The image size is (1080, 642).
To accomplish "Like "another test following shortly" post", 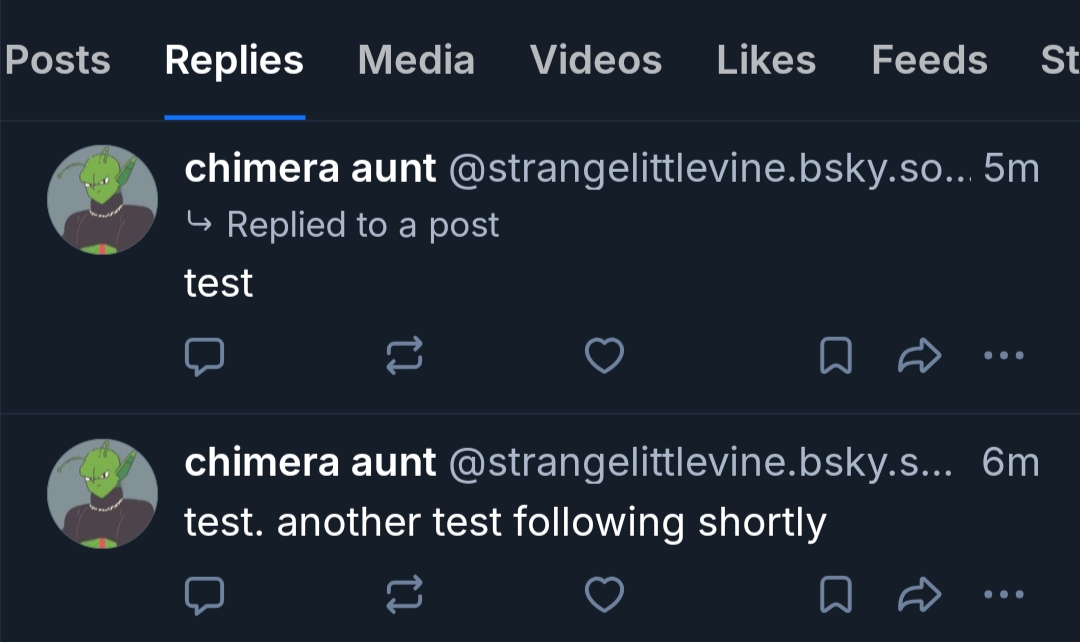I will click(x=604, y=595).
